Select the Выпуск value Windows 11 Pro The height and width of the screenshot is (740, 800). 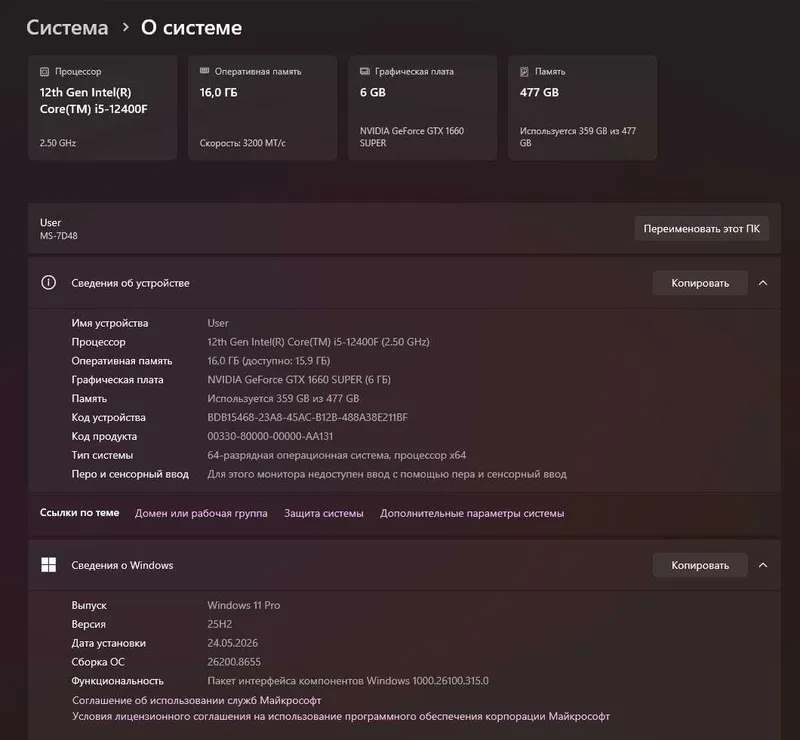pyautogui.click(x=243, y=605)
